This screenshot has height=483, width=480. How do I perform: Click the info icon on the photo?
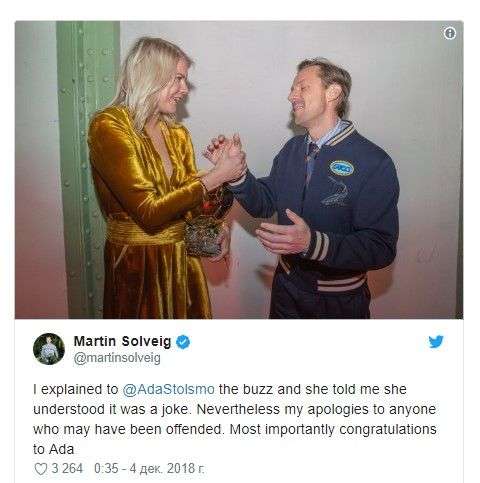coord(450,33)
